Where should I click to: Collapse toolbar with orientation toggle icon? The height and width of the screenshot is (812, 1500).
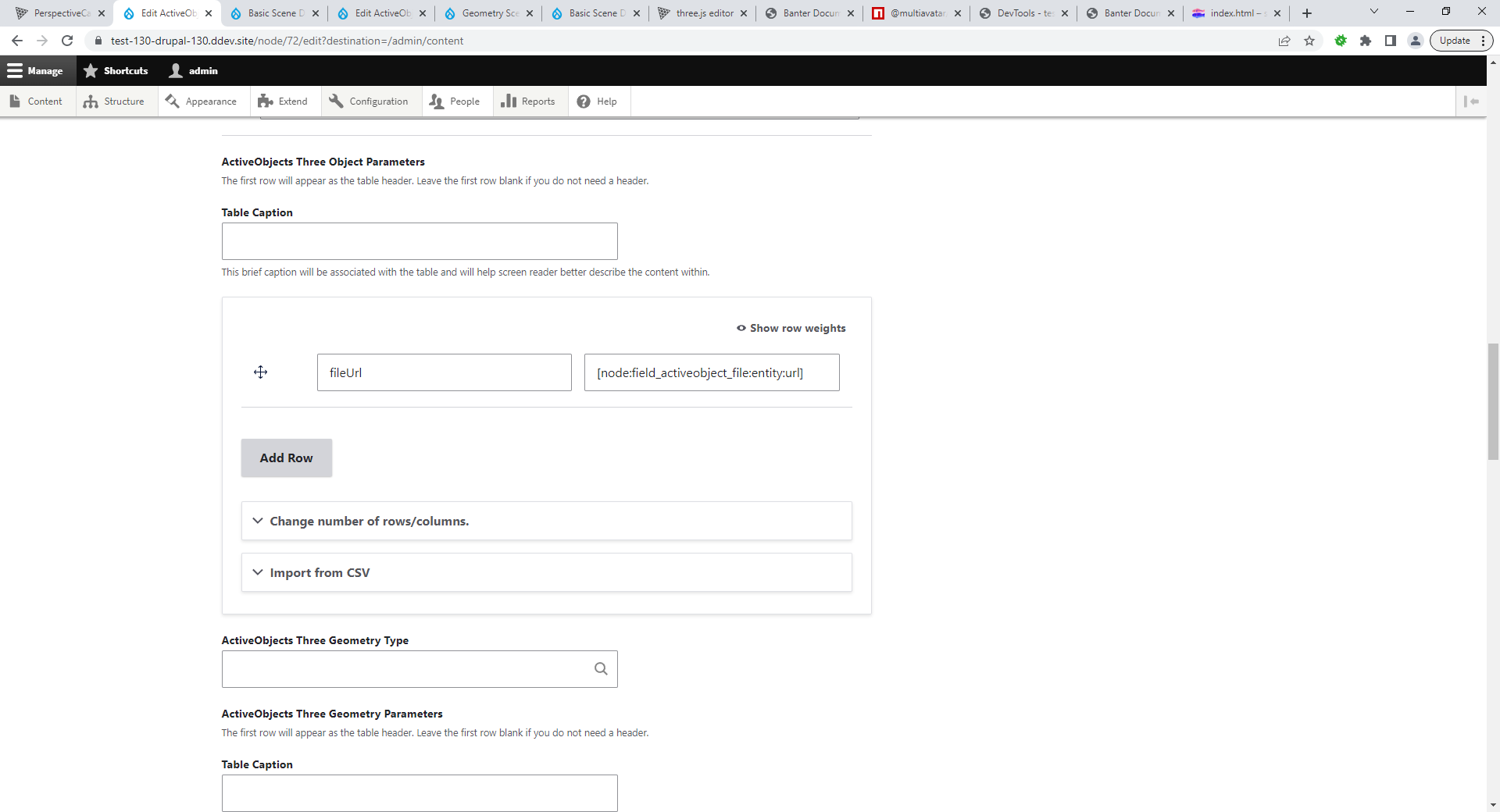coord(1471,101)
